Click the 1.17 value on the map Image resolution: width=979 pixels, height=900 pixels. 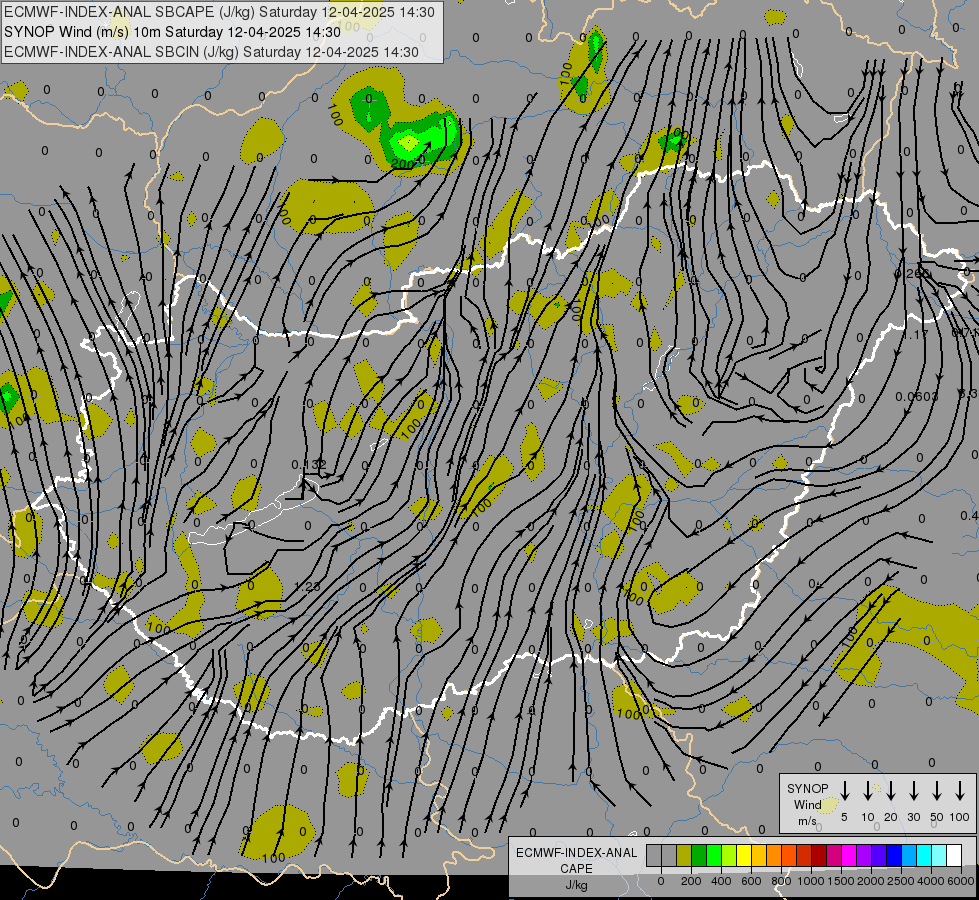pyautogui.click(x=916, y=335)
